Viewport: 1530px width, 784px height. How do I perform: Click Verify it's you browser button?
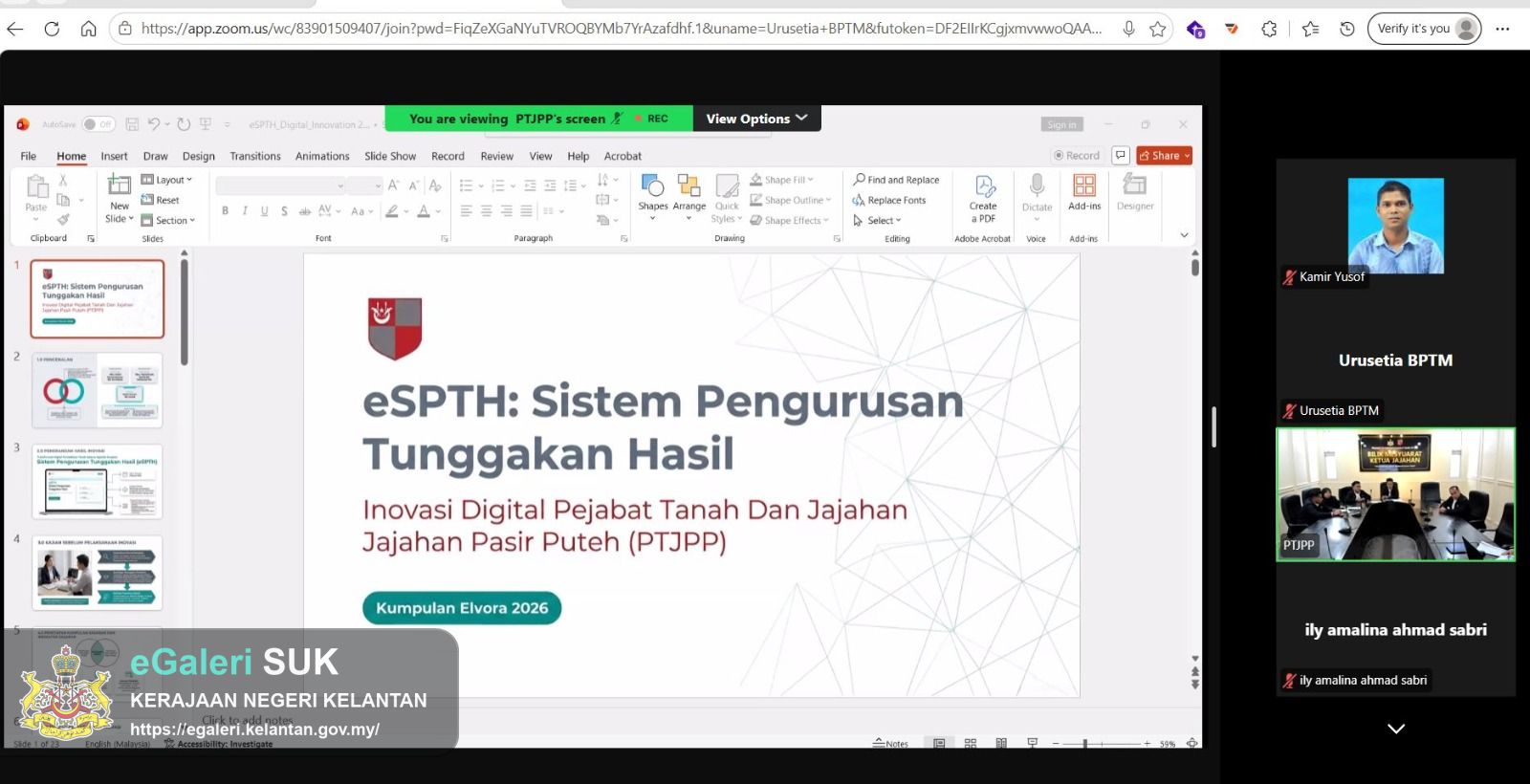click(1425, 29)
